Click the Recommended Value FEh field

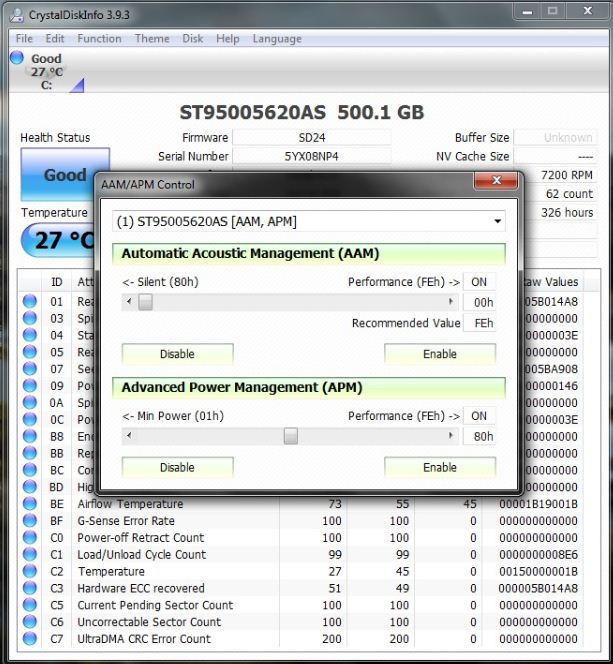pos(479,323)
